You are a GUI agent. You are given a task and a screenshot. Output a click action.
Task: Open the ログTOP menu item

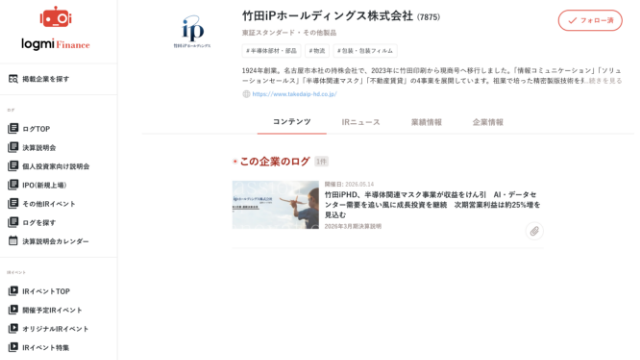(x=36, y=129)
